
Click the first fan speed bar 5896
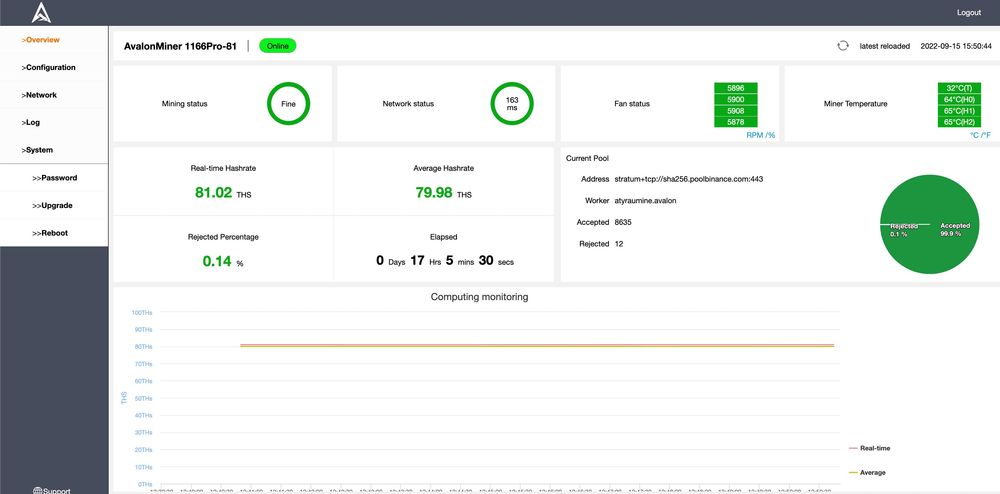coord(735,88)
